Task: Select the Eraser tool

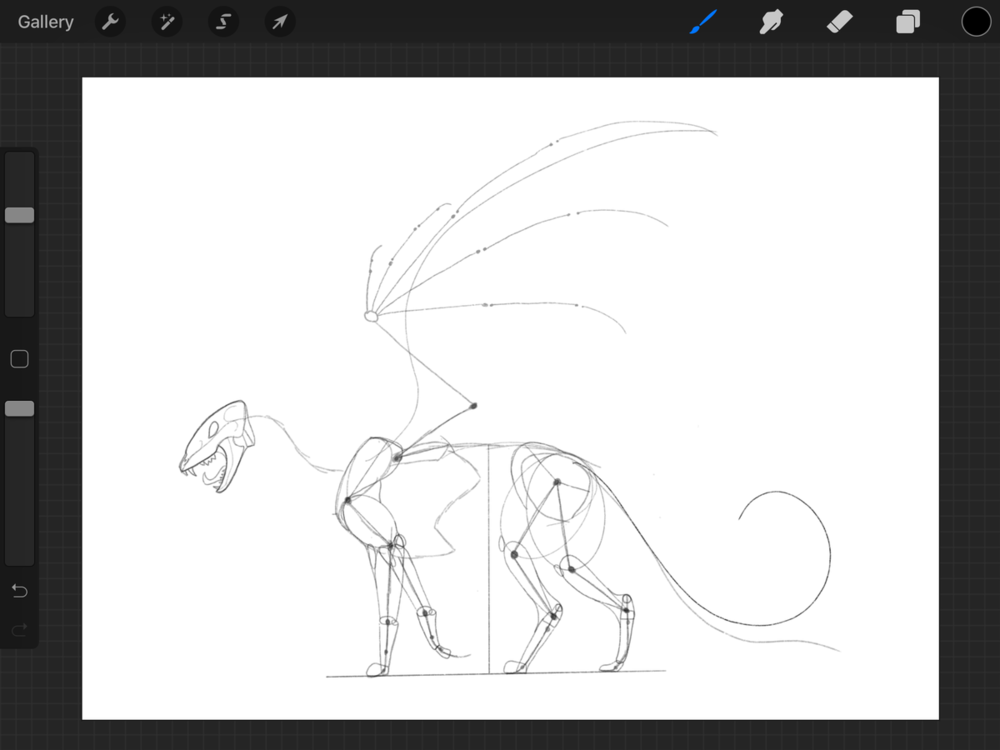Action: pos(839,22)
